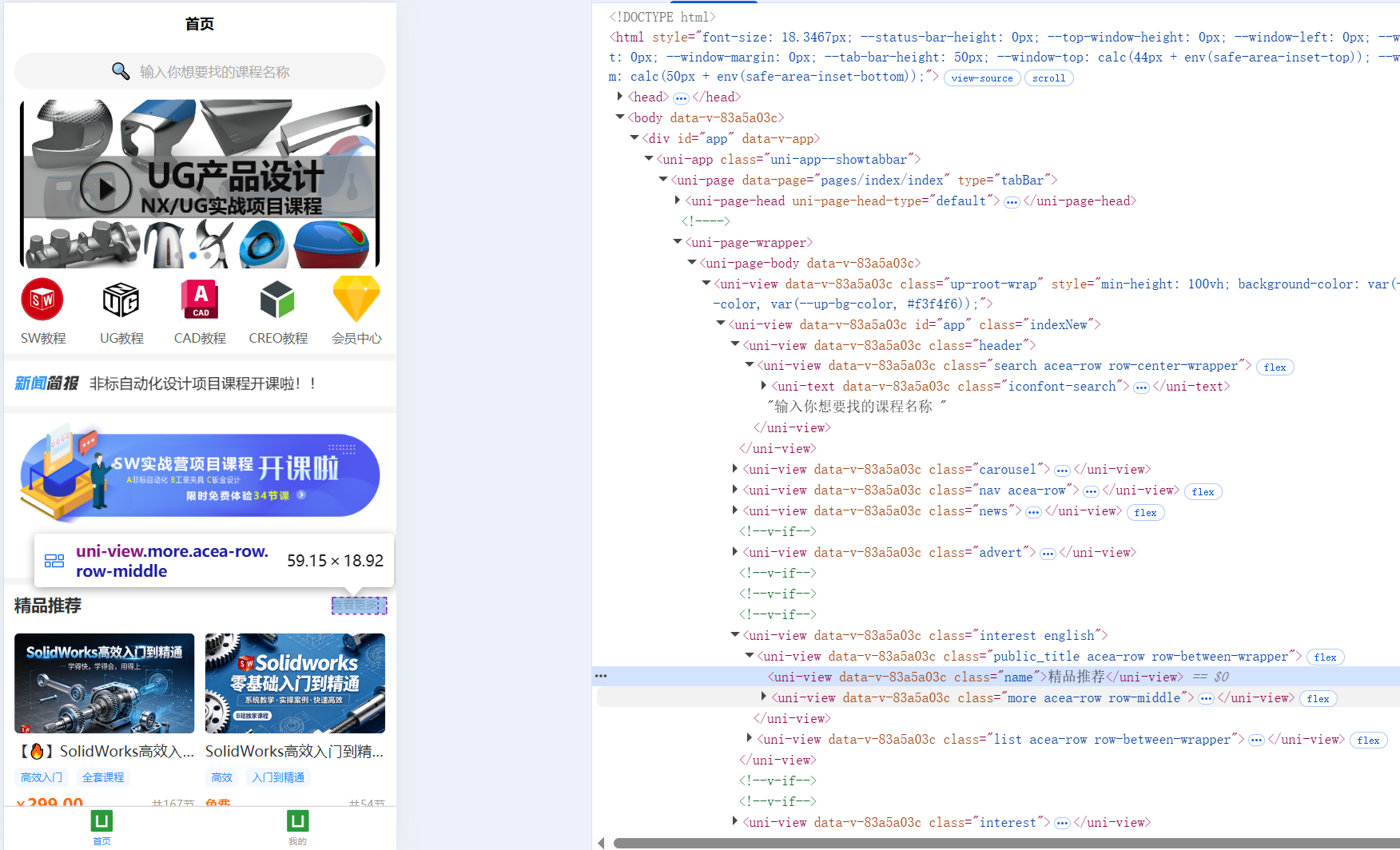Select the SW教程 nav label
The image size is (1400, 850).
coord(43,339)
